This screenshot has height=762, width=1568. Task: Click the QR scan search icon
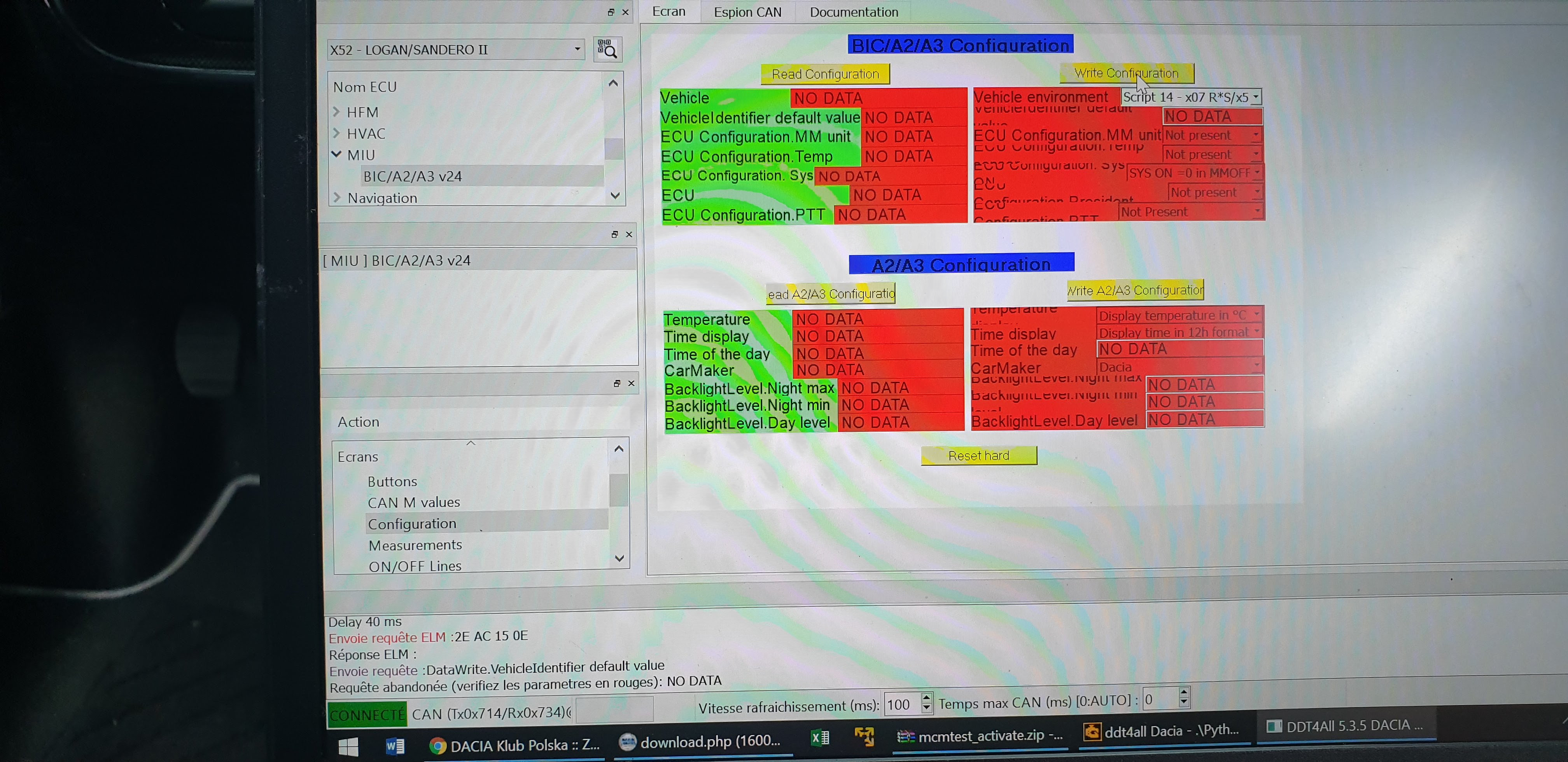click(607, 49)
